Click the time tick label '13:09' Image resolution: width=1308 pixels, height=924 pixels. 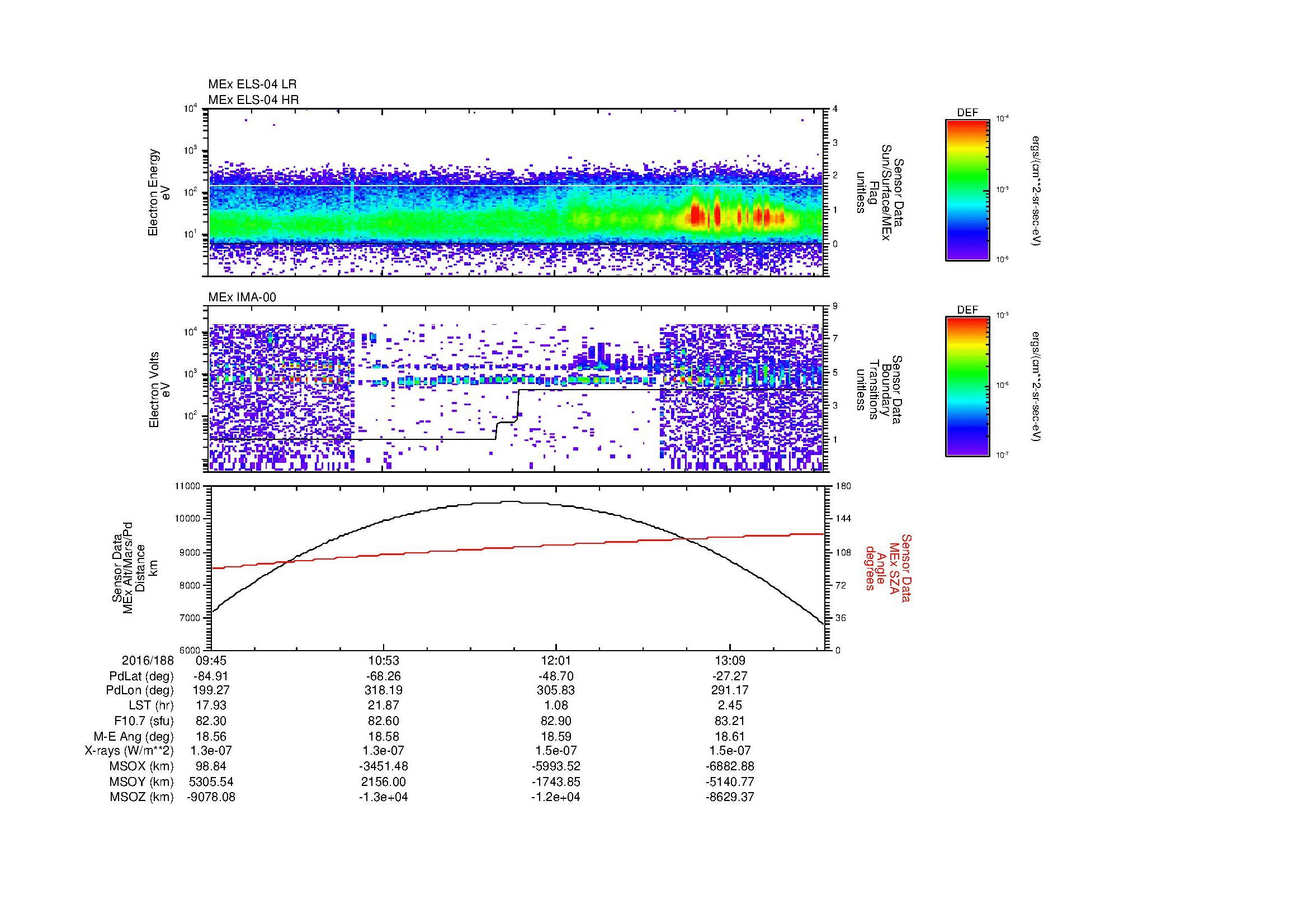pos(730,661)
